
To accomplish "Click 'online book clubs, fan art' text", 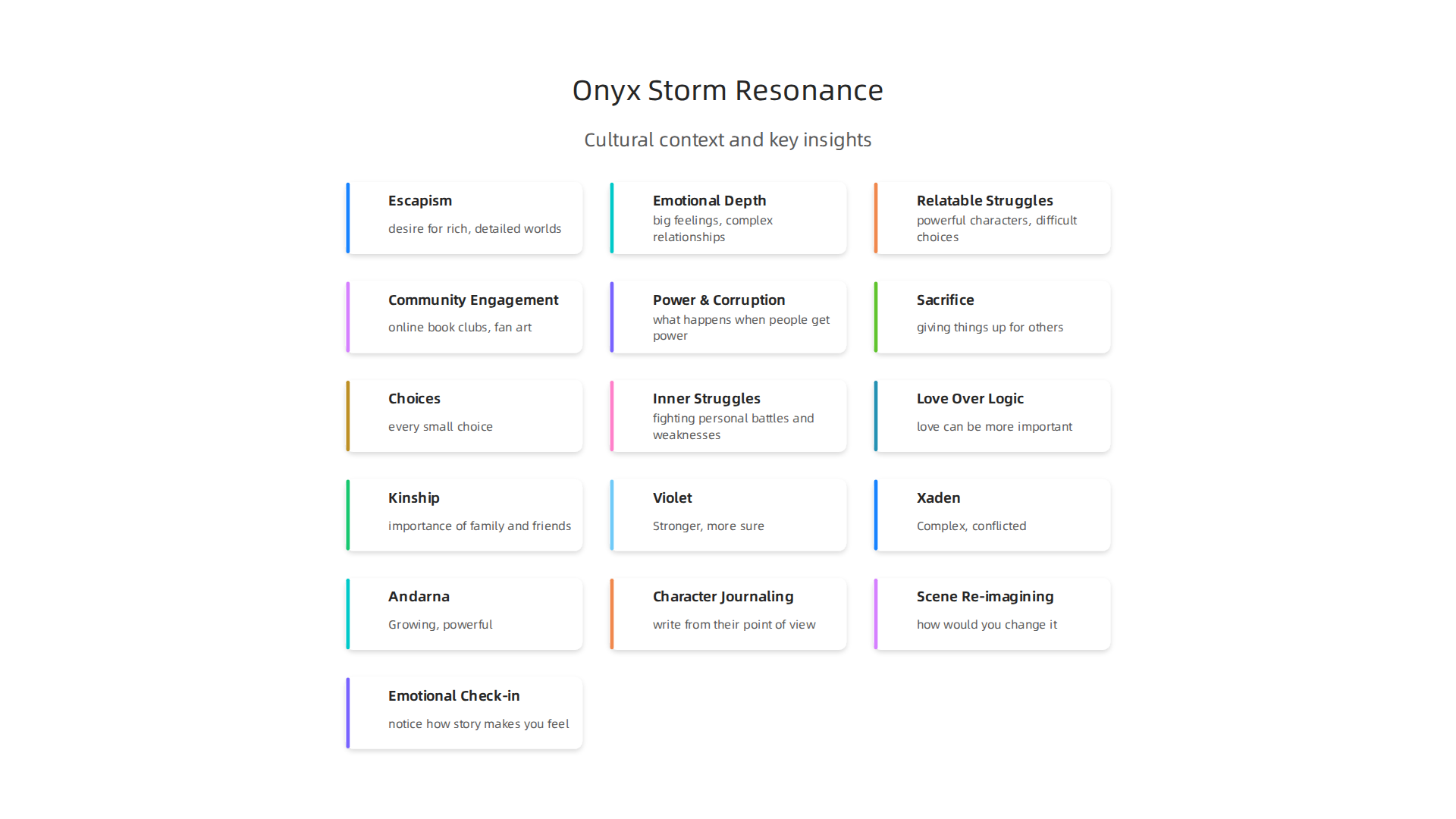I will [x=460, y=327].
